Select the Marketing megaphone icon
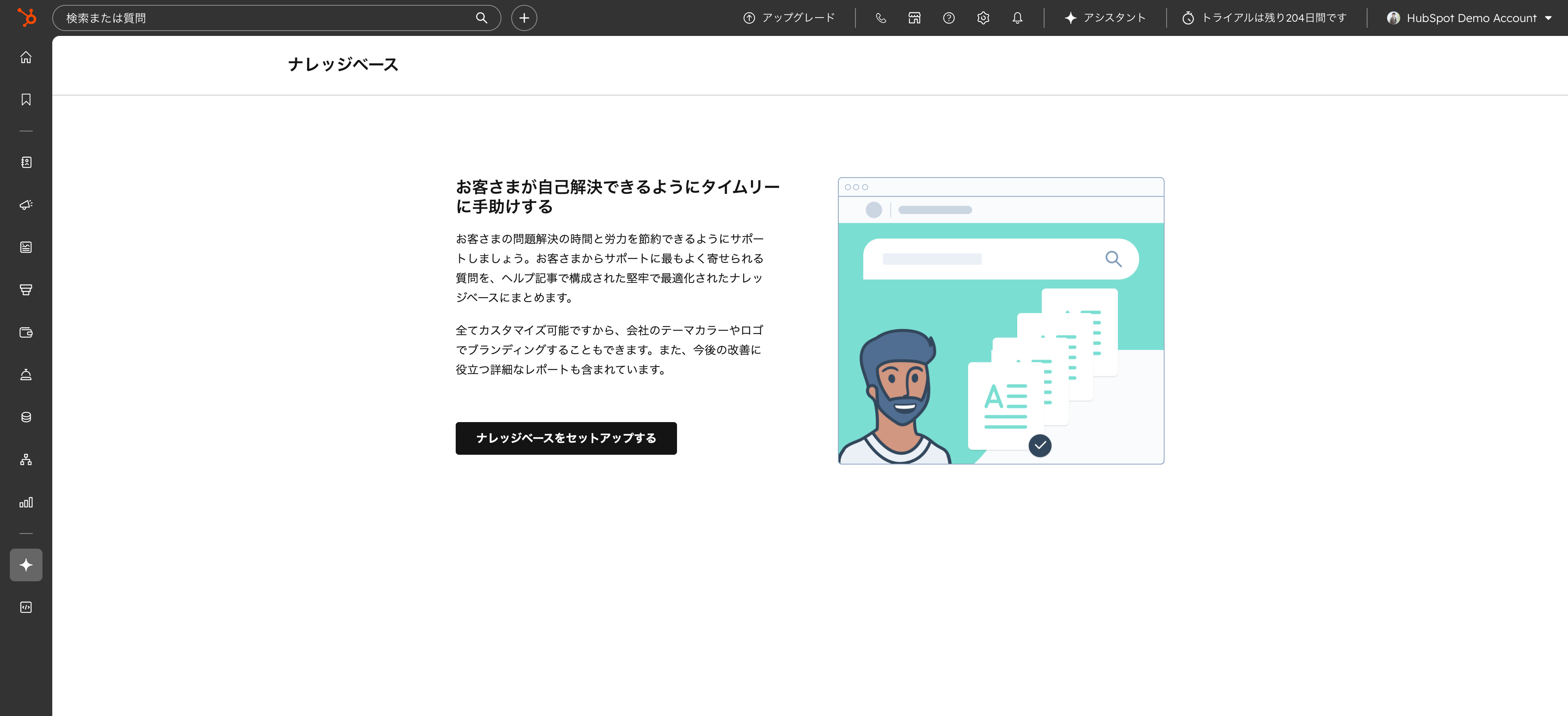This screenshot has height=716, width=1568. pos(26,205)
